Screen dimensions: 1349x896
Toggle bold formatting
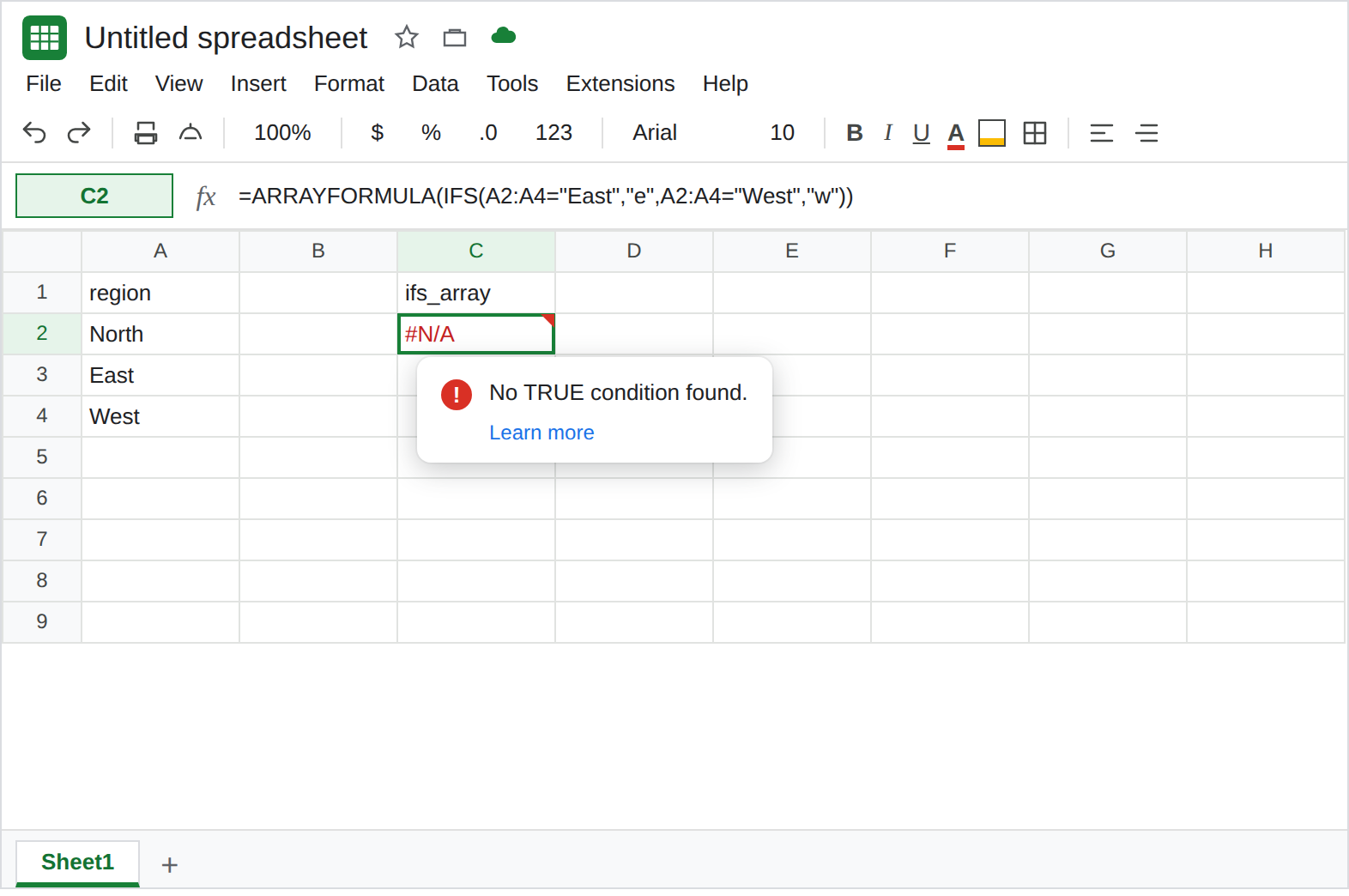point(855,133)
